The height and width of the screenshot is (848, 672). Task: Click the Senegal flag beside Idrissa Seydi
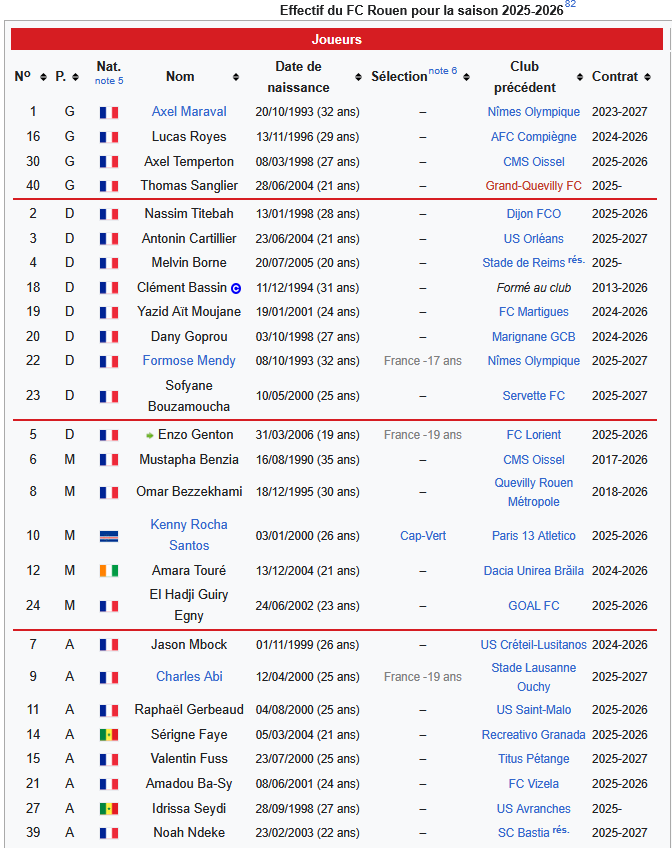point(109,809)
